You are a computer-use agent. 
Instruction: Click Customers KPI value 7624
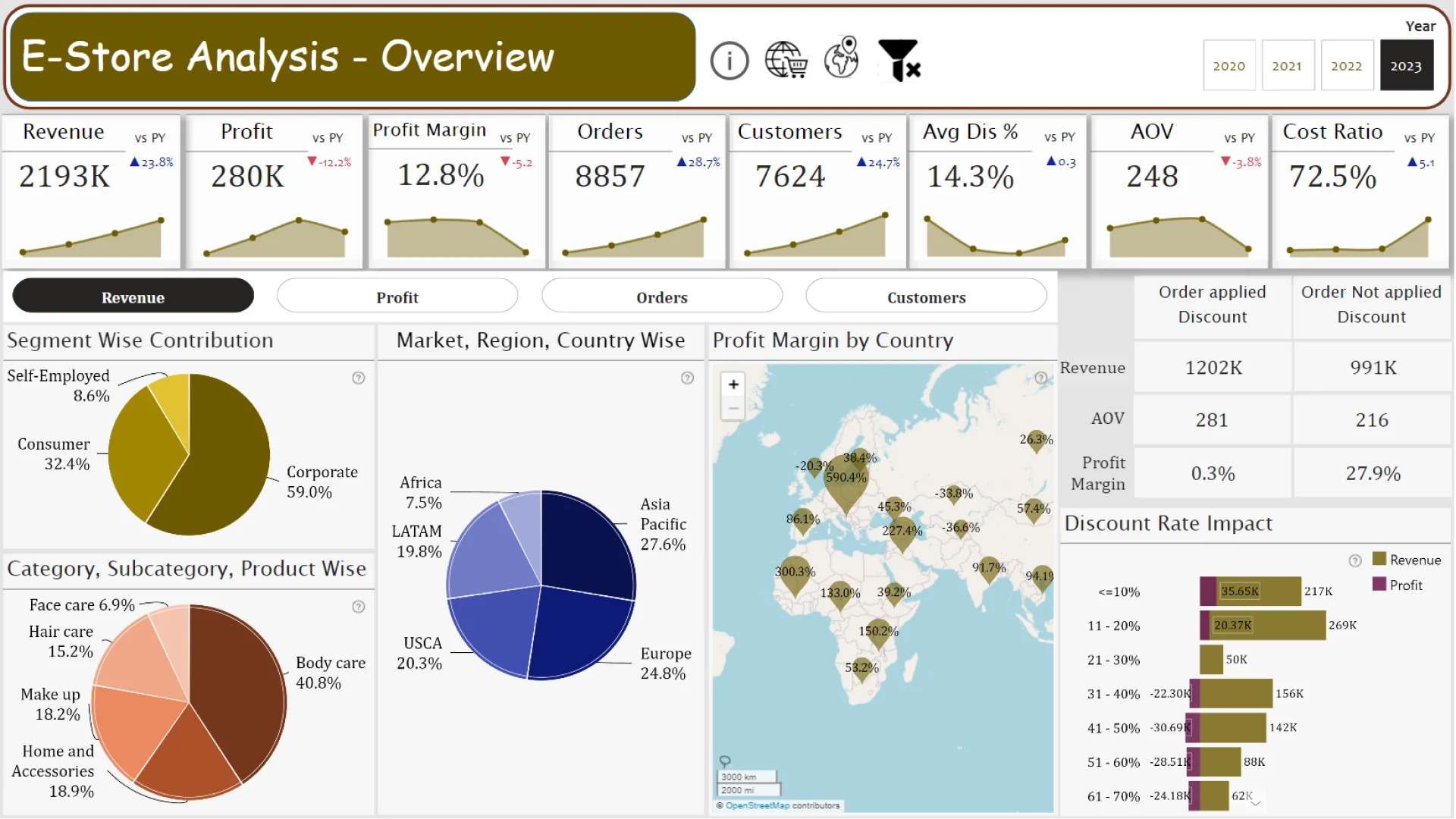[790, 177]
